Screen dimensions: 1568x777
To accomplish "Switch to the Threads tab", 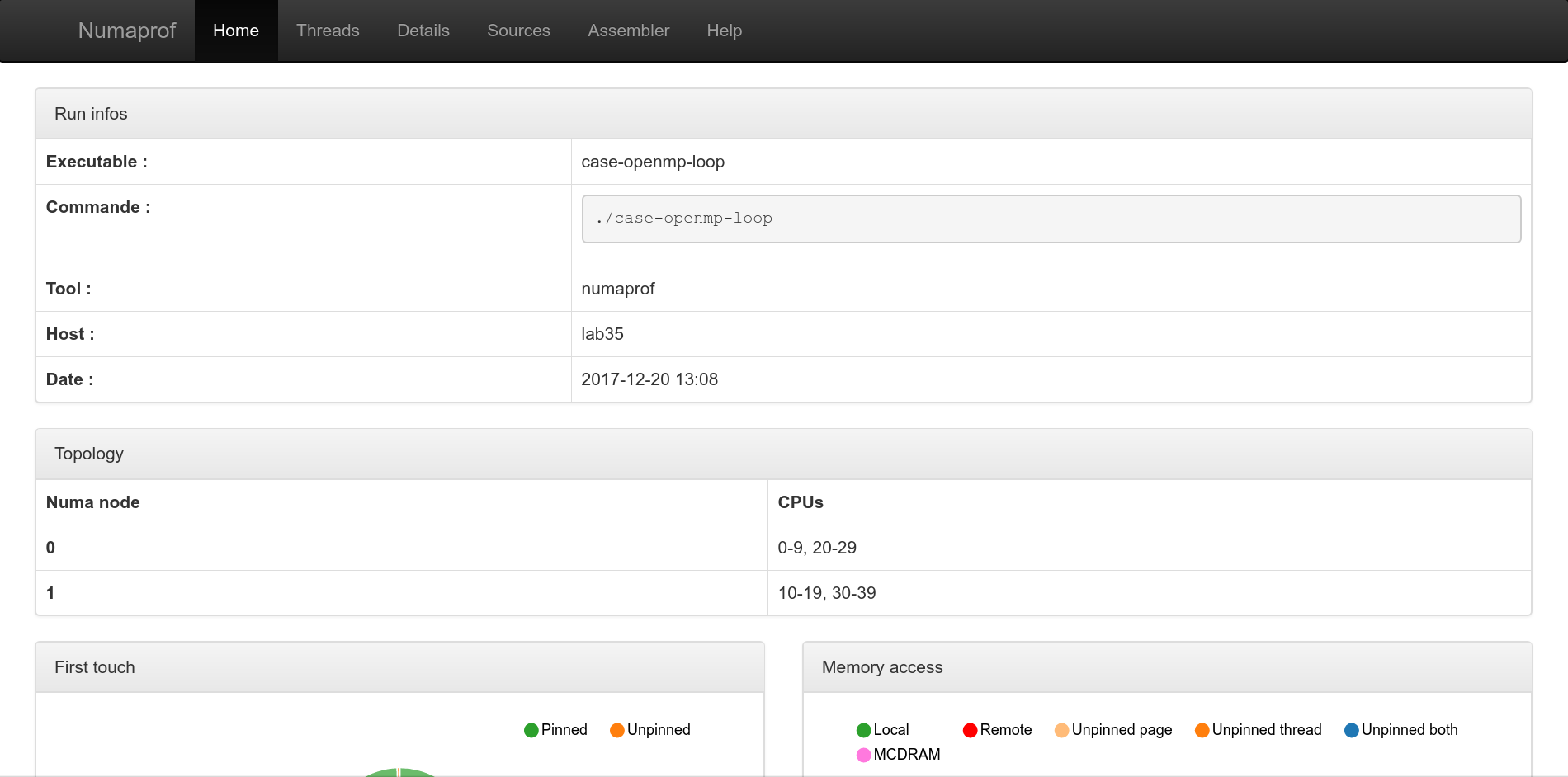I will (x=328, y=31).
